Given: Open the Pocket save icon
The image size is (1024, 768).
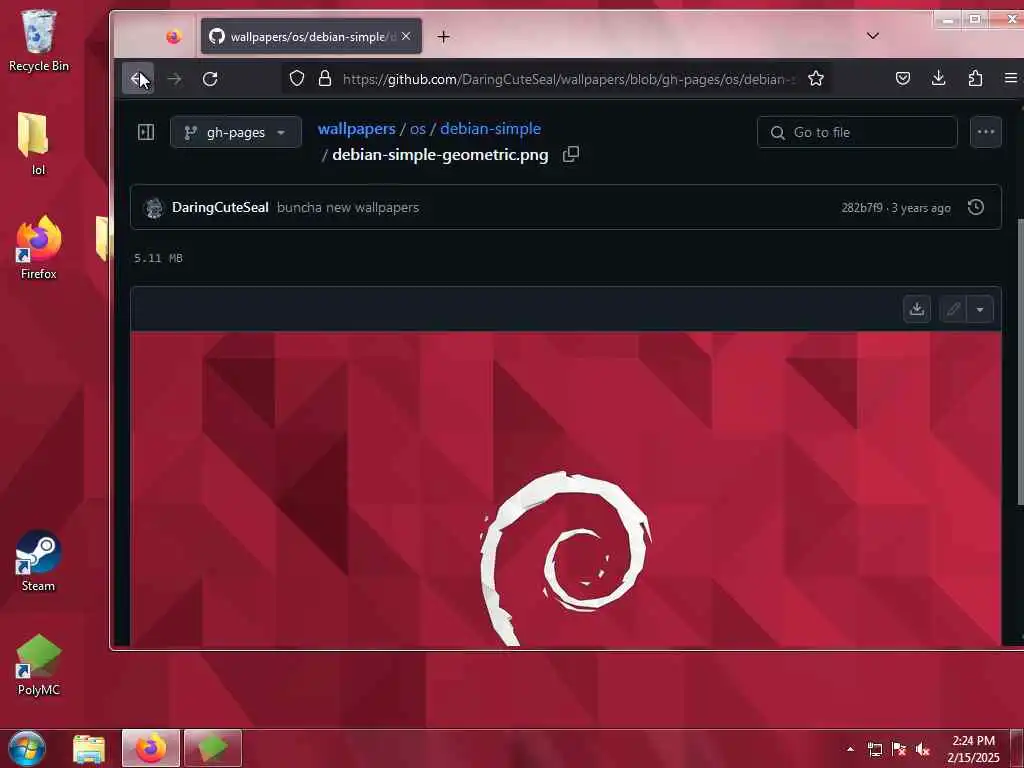Looking at the screenshot, I should pyautogui.click(x=903, y=79).
